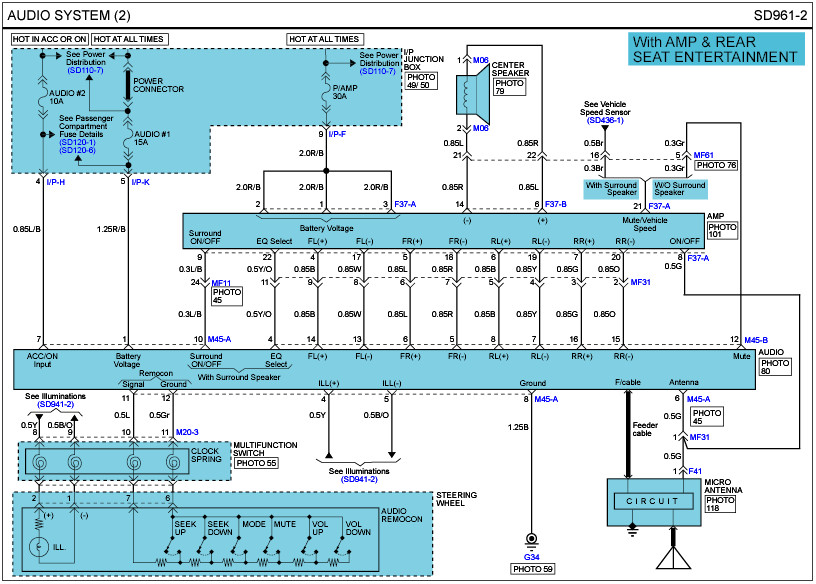Click the P/AMP 30A fuse symbol
The width and height of the screenshot is (816, 584).
coord(326,96)
